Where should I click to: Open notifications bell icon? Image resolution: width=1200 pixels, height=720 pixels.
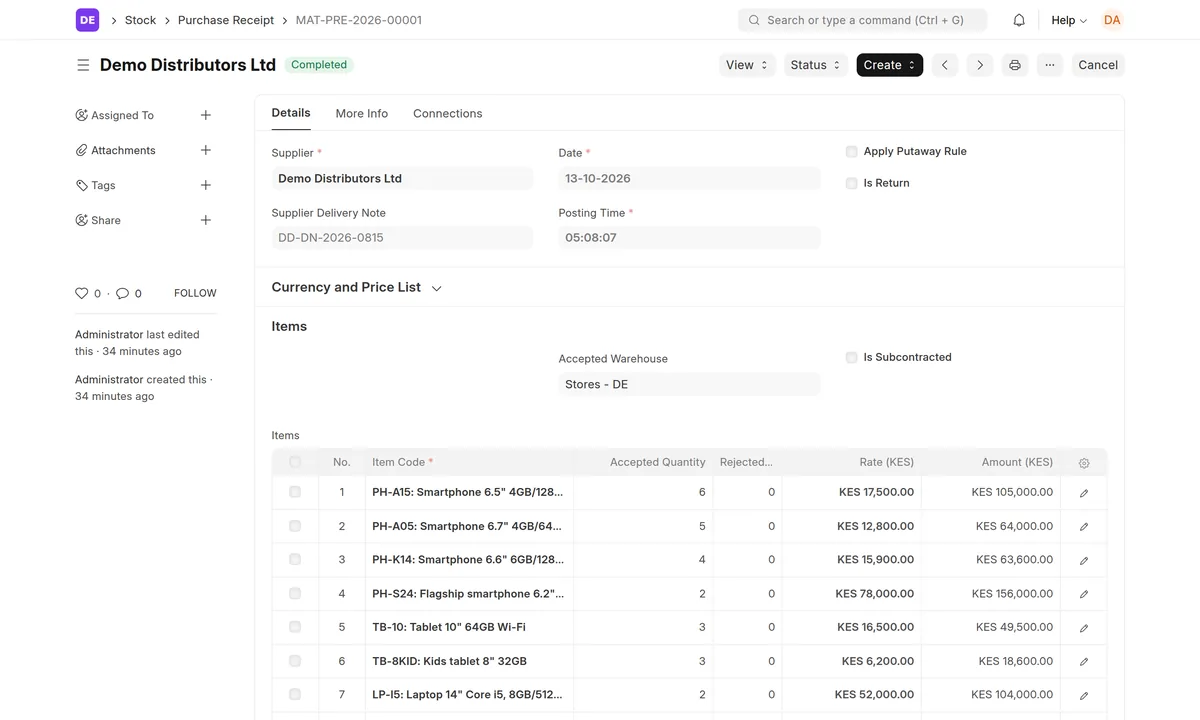[1019, 20]
